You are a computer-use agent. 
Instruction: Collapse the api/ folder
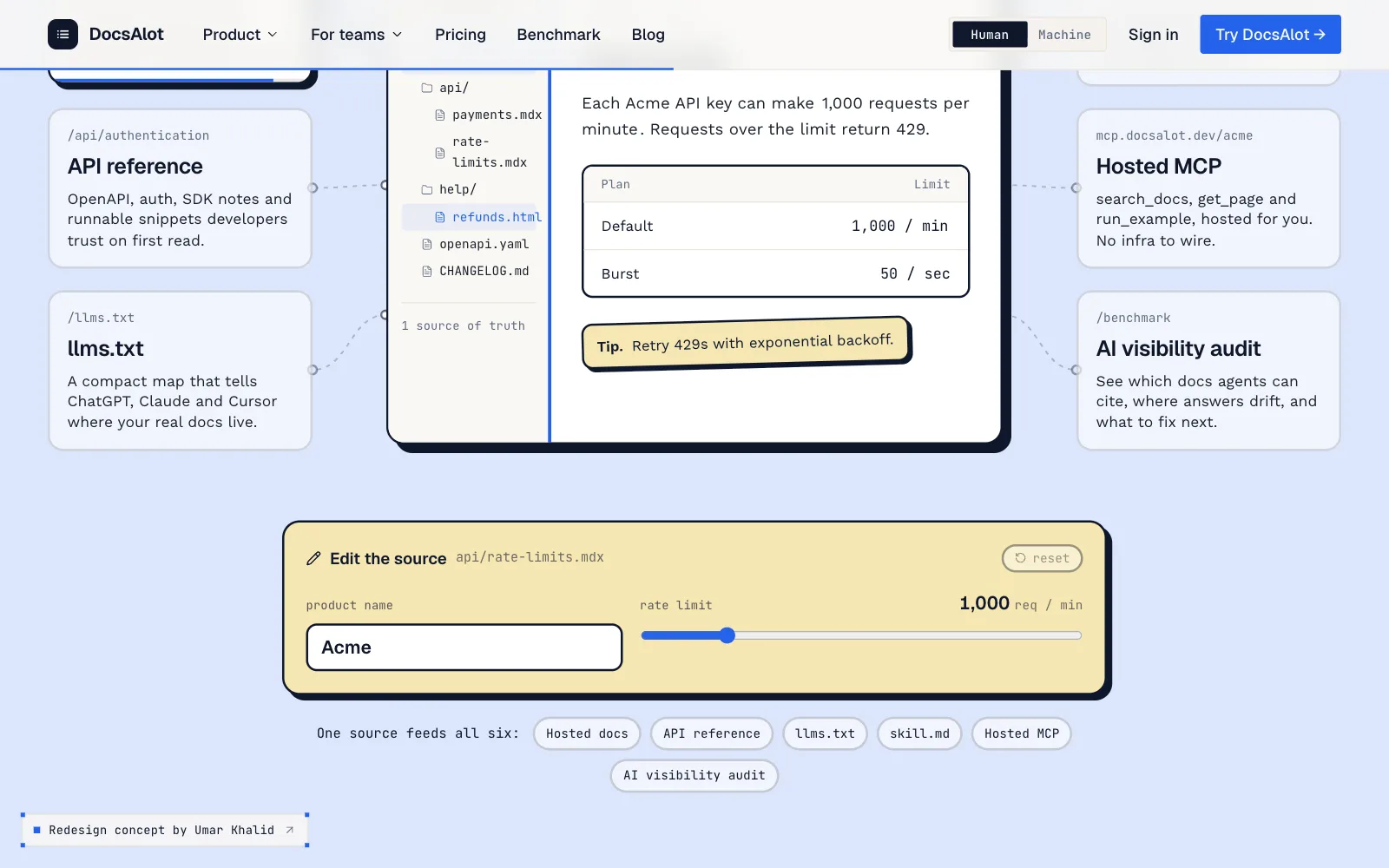click(444, 88)
